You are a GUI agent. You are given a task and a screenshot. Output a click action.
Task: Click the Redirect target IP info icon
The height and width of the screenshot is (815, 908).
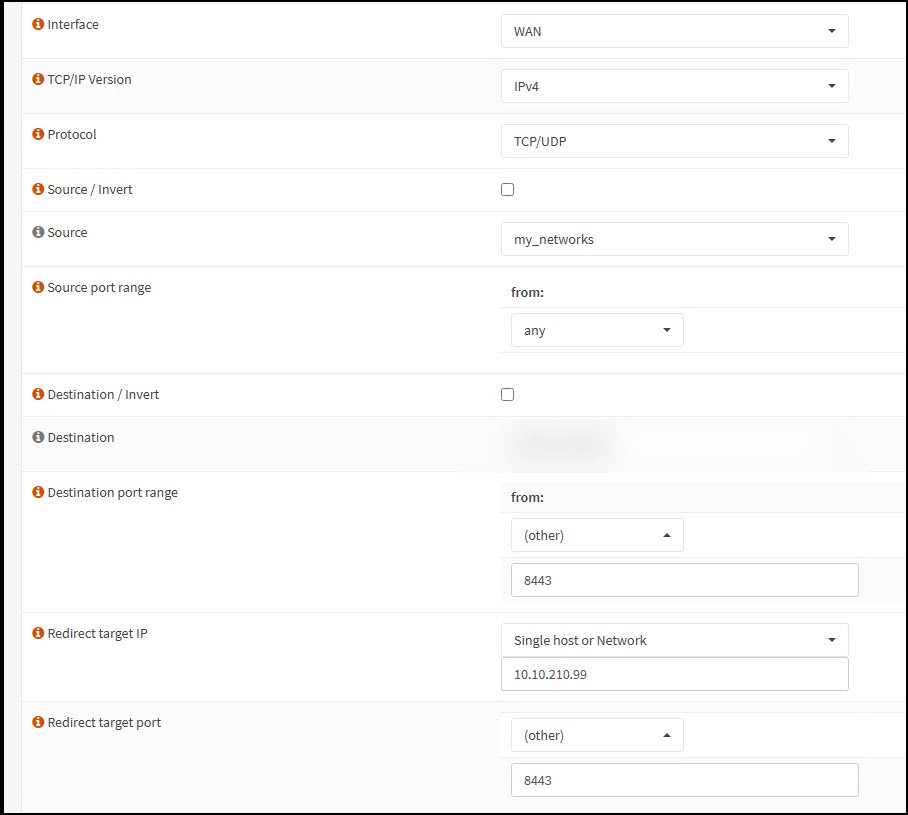(39, 634)
